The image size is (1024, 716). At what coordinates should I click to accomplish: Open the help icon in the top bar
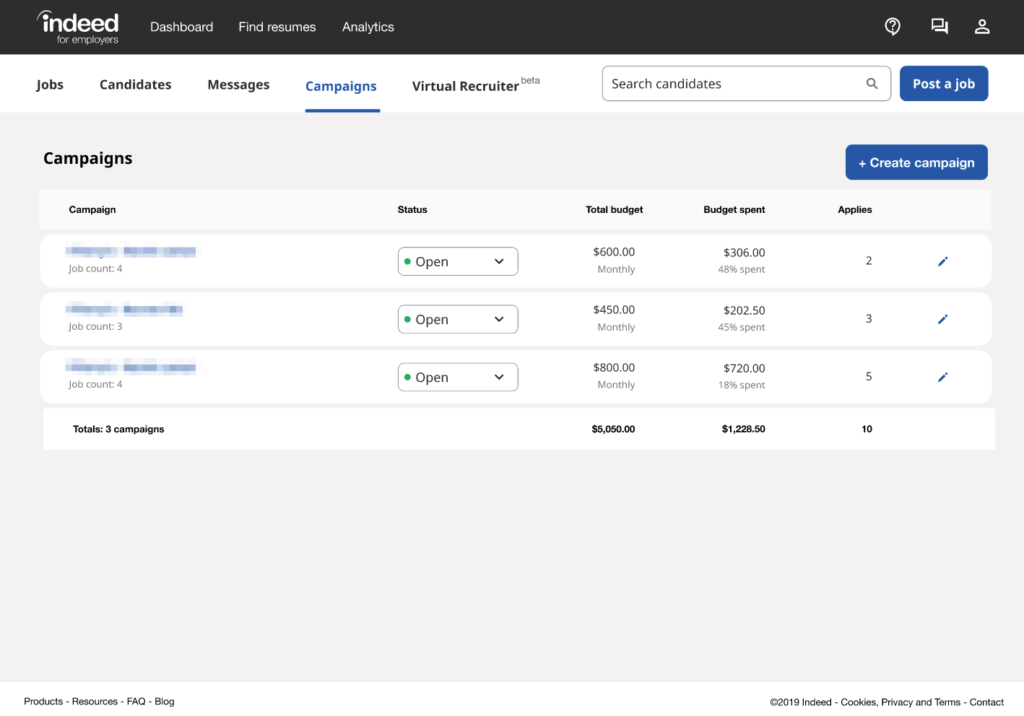click(892, 26)
